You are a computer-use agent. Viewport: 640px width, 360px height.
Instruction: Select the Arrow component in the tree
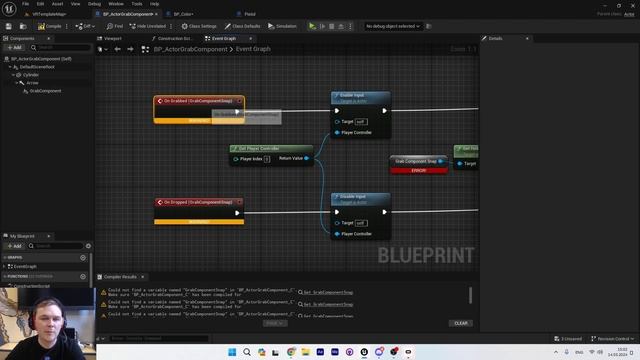(32, 83)
